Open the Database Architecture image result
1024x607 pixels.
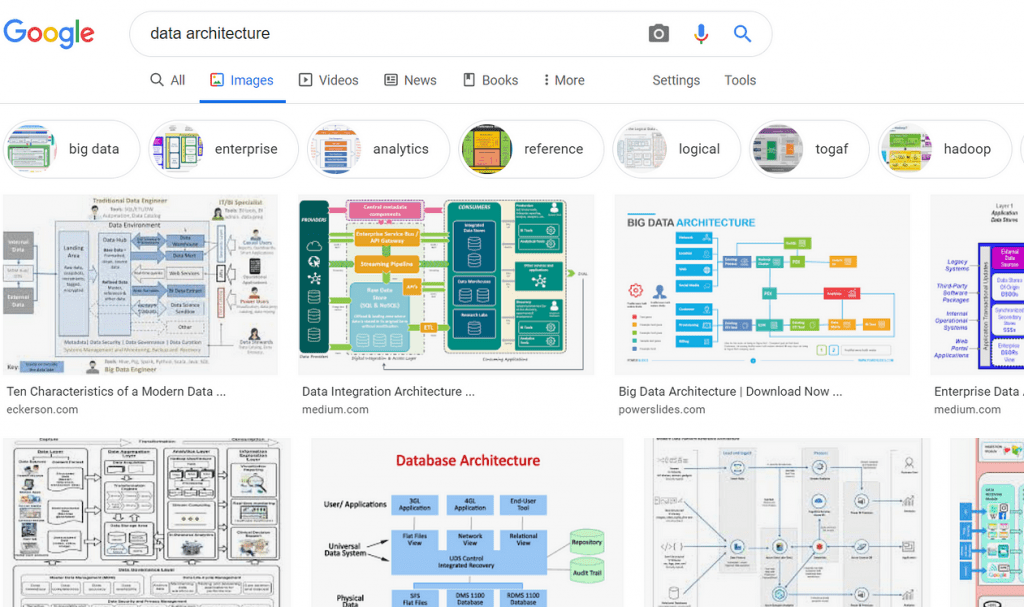[x=468, y=523]
